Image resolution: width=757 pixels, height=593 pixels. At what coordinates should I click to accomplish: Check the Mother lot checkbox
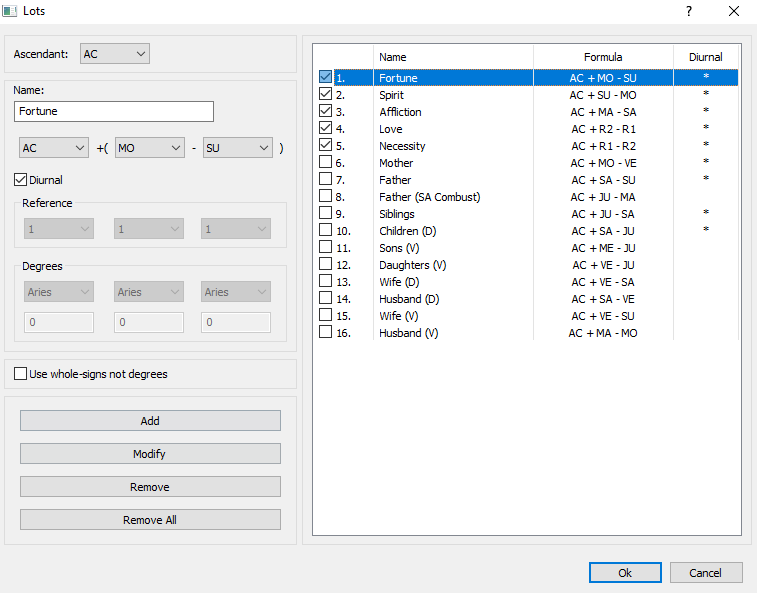(325, 163)
